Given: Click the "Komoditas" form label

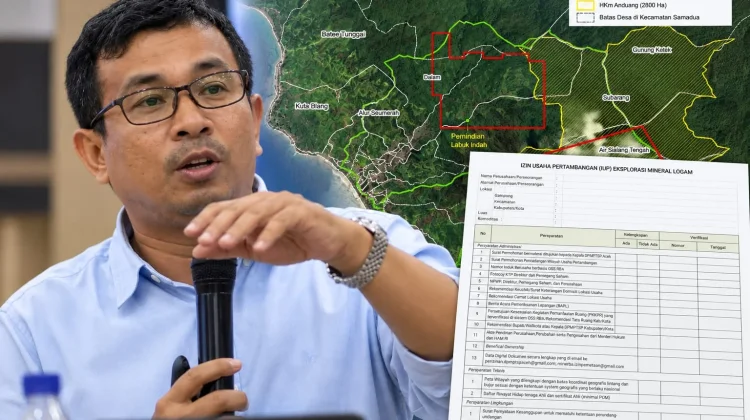Looking at the screenshot, I should 487,219.
